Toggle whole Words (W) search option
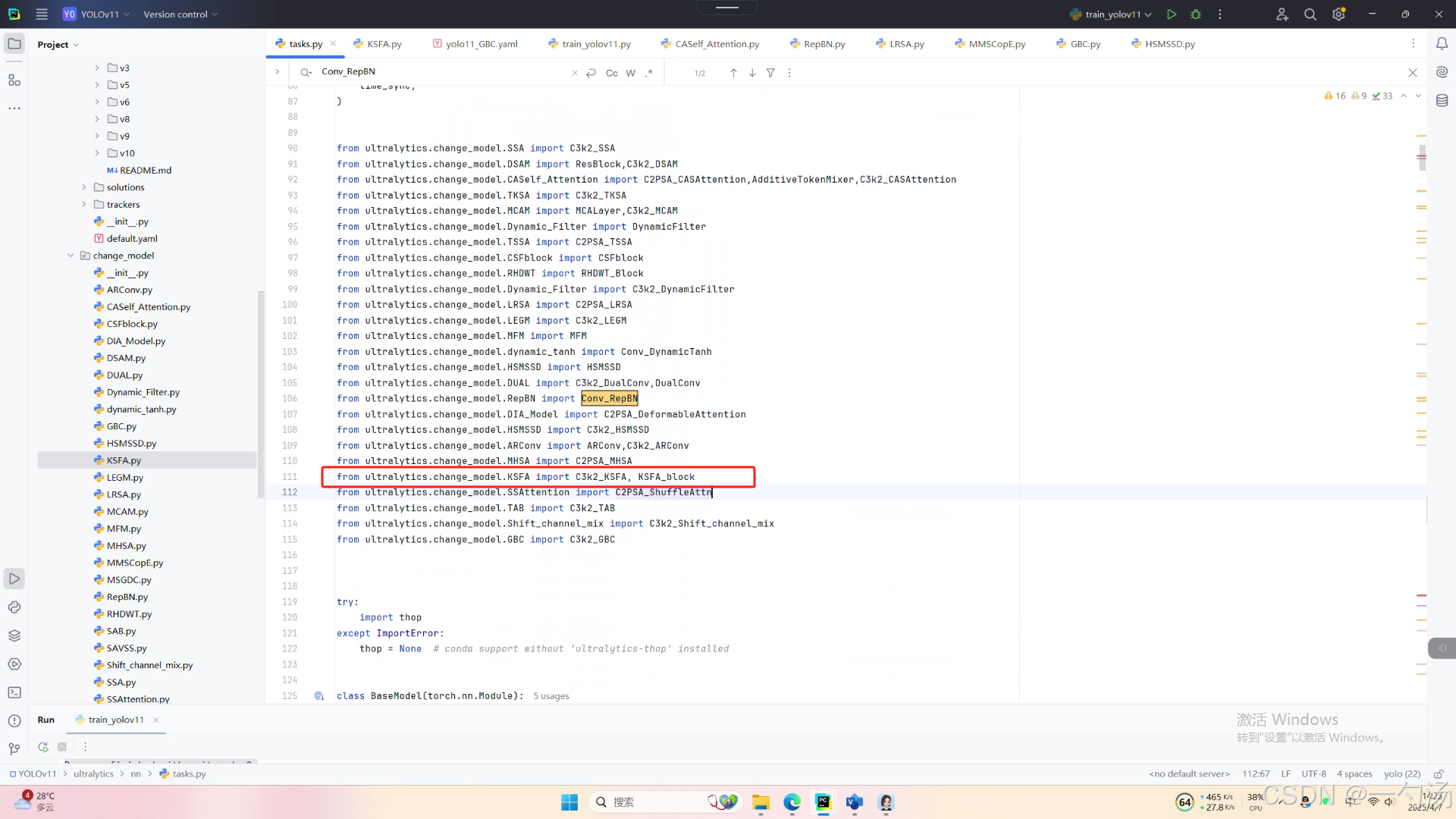 click(x=630, y=73)
